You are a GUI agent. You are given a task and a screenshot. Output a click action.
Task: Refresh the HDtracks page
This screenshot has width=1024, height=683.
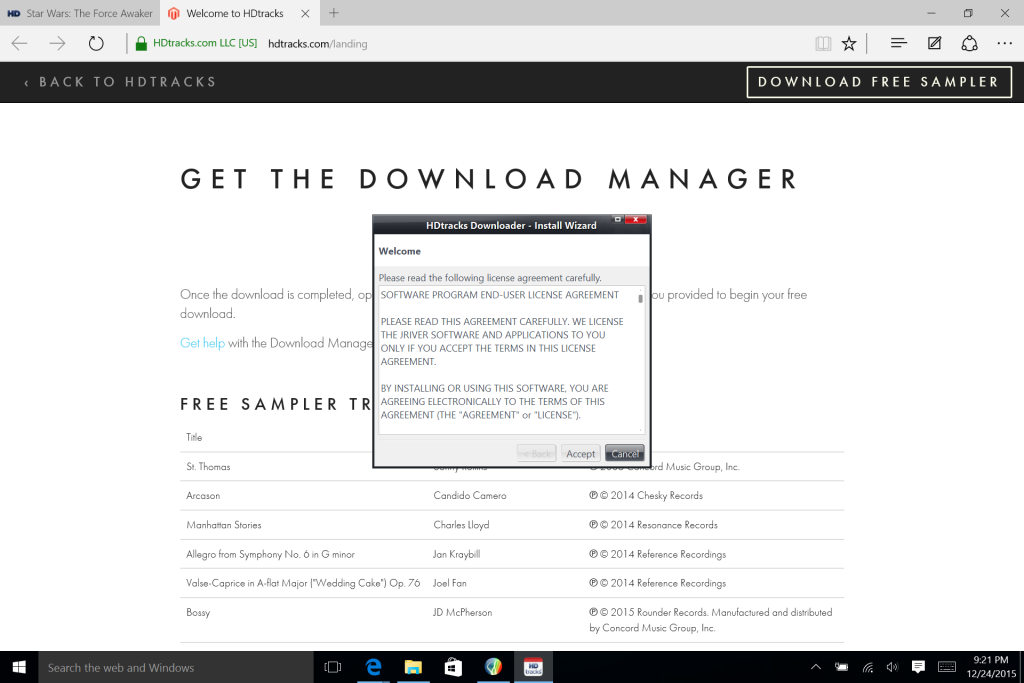click(96, 44)
